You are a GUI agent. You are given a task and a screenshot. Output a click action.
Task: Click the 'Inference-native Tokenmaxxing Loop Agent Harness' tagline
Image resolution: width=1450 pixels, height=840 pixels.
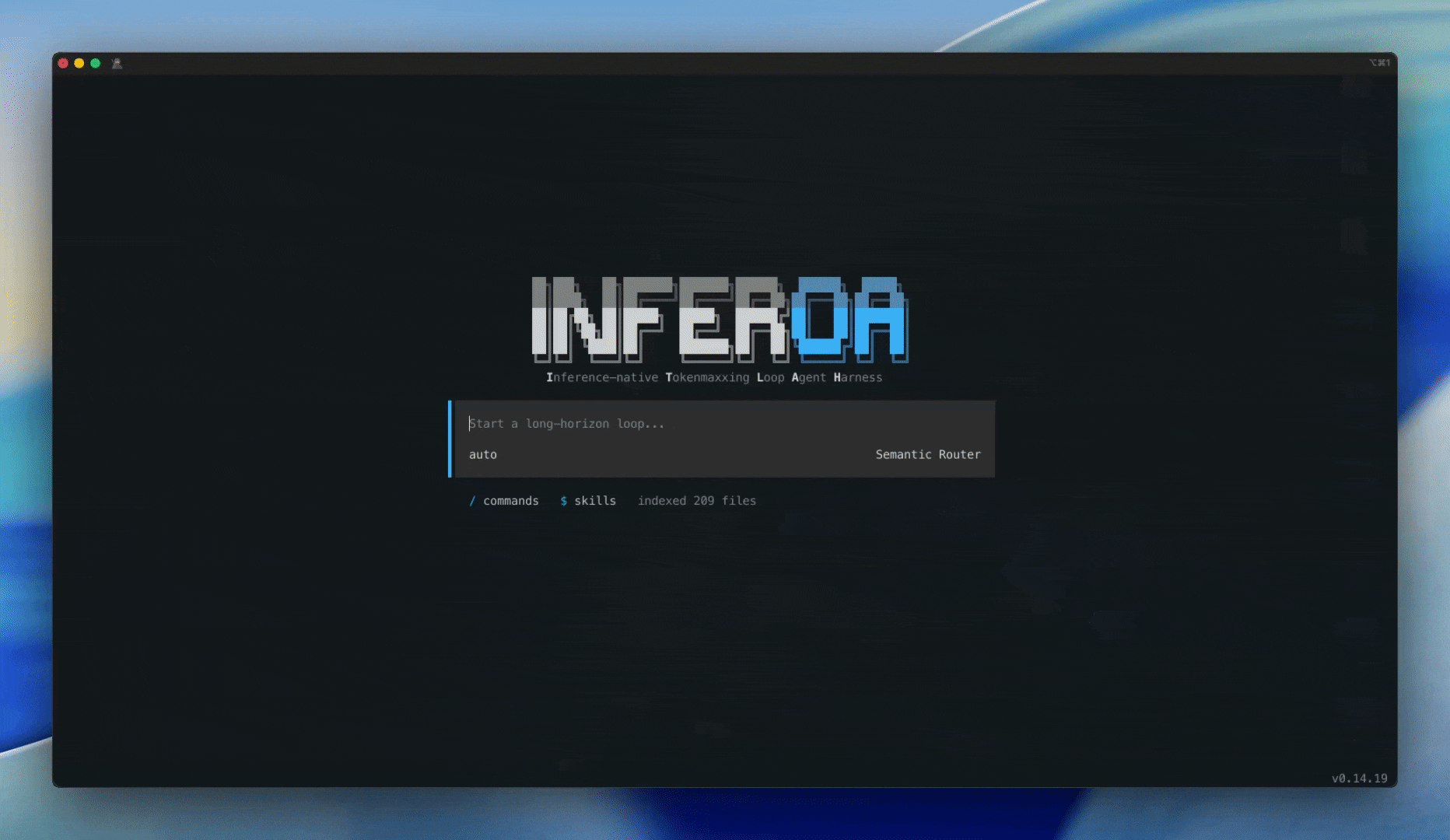coord(714,378)
